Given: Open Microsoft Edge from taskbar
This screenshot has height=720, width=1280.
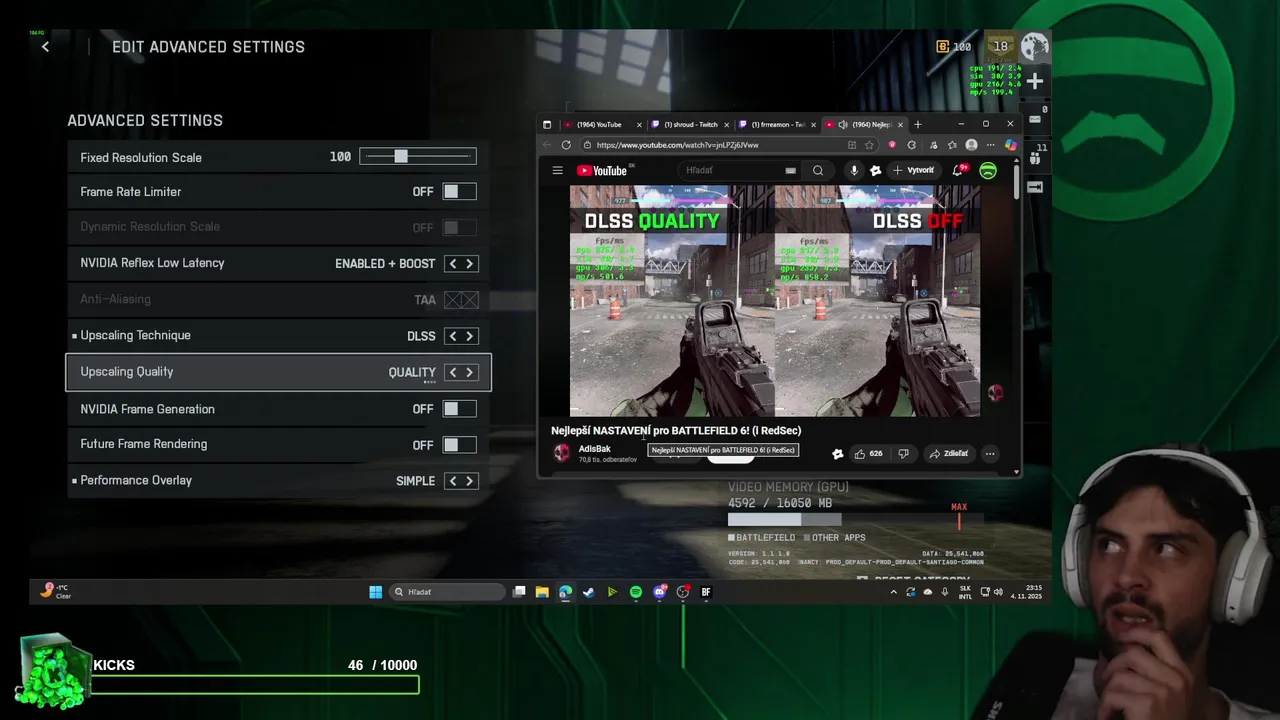Looking at the screenshot, I should pyautogui.click(x=565, y=592).
